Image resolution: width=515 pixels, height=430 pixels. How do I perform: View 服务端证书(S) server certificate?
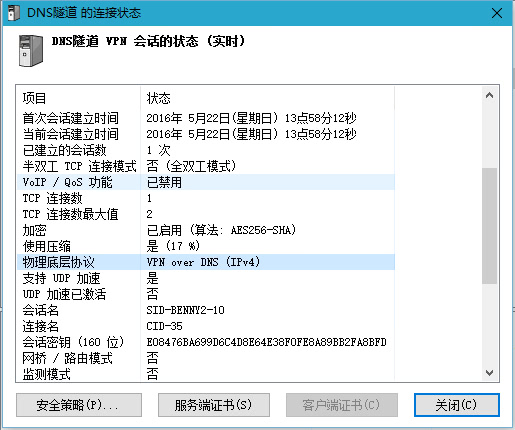(214, 405)
